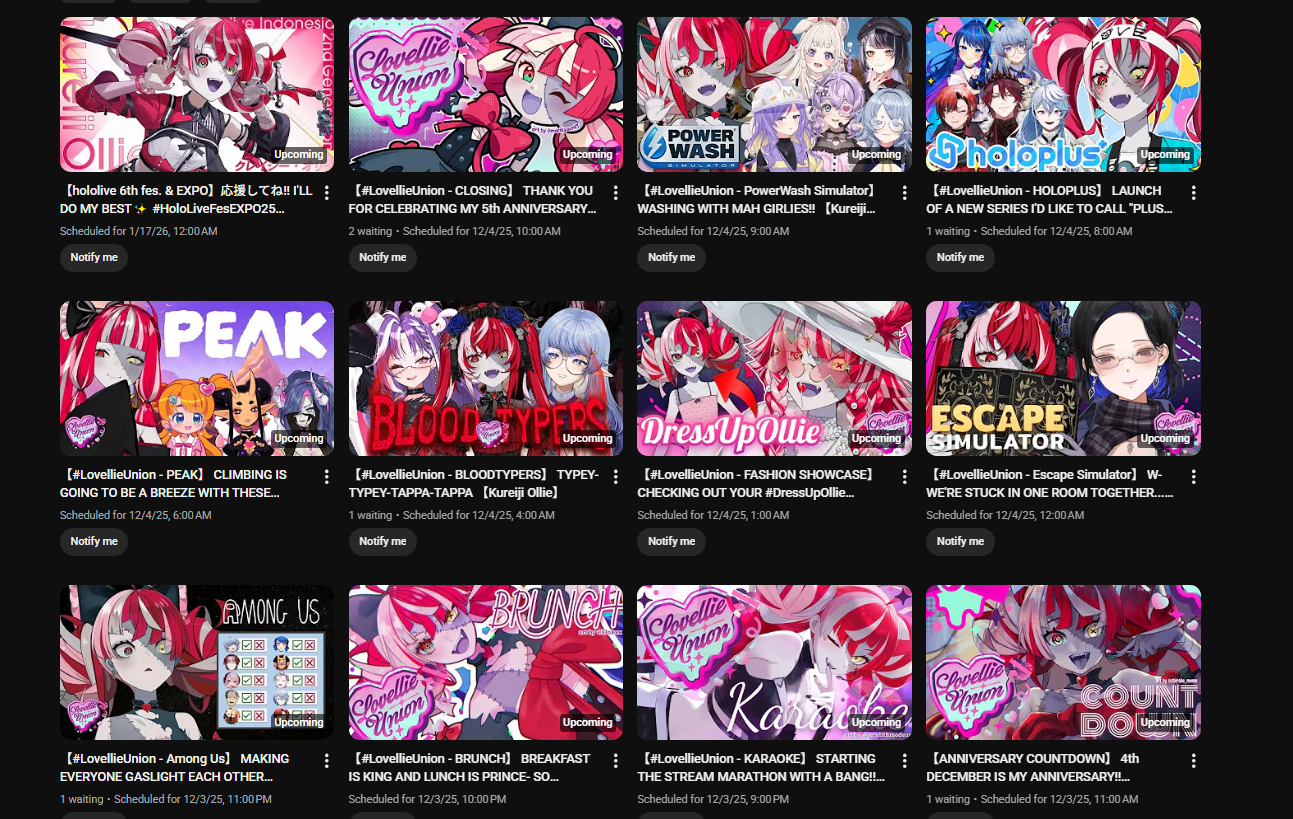Open three-dot menu for PEAK video

click(327, 476)
